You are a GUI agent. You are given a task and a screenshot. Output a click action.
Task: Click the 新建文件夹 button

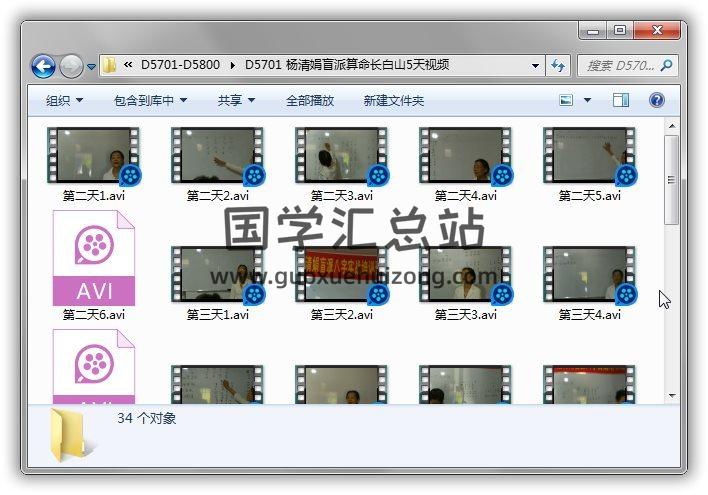click(393, 101)
